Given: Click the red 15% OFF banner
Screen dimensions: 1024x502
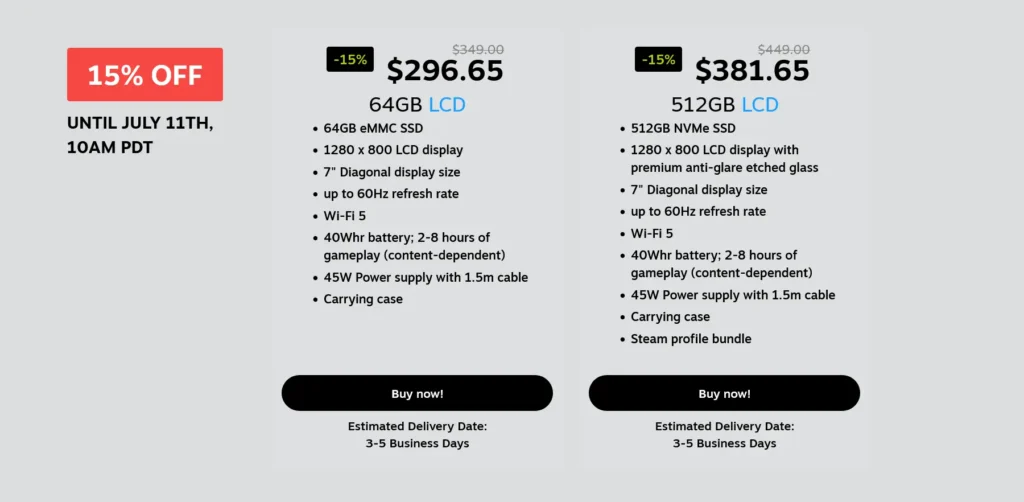Looking at the screenshot, I should (x=145, y=74).
